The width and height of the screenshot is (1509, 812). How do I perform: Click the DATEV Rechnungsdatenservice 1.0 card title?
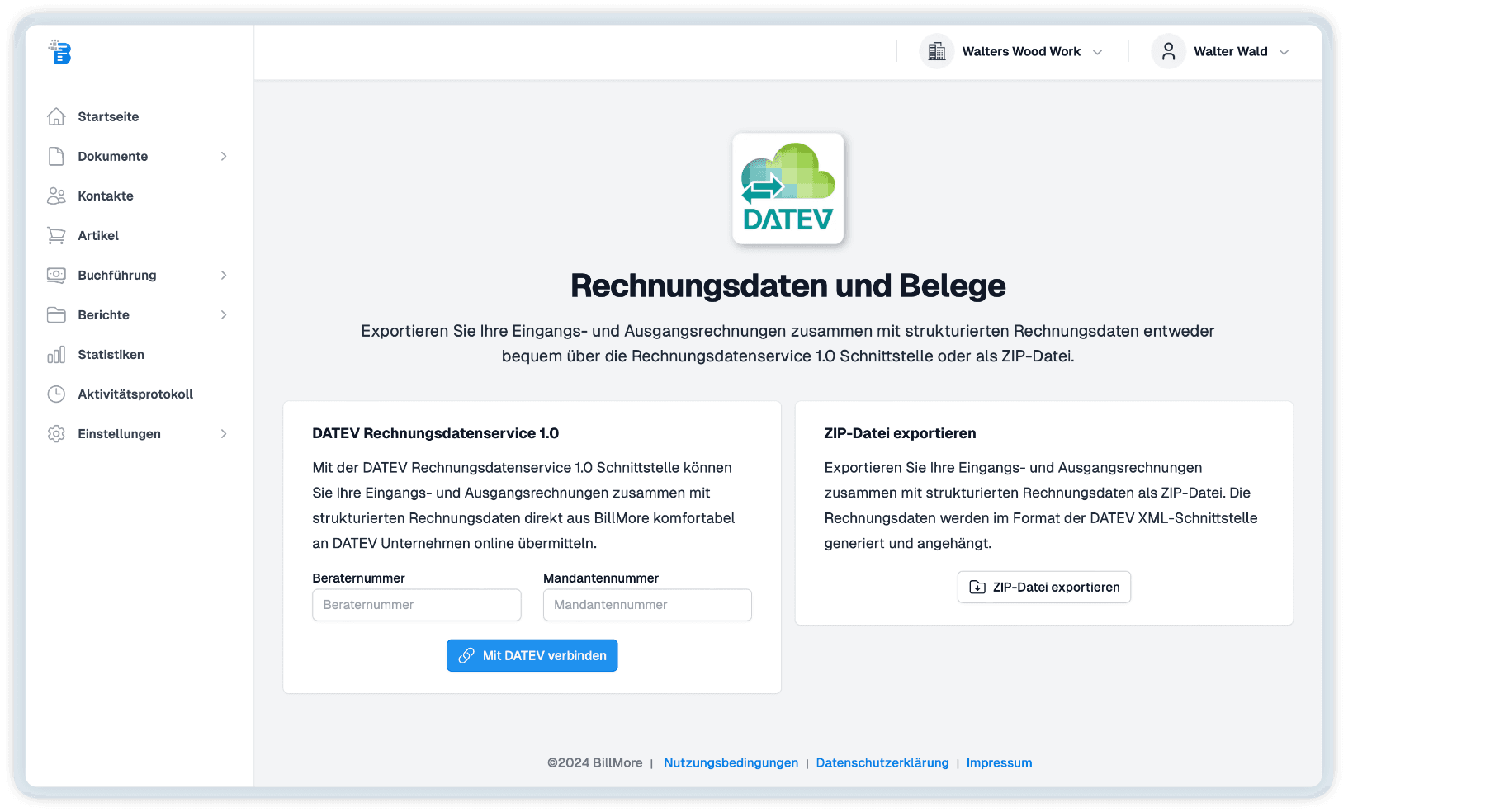pos(436,433)
